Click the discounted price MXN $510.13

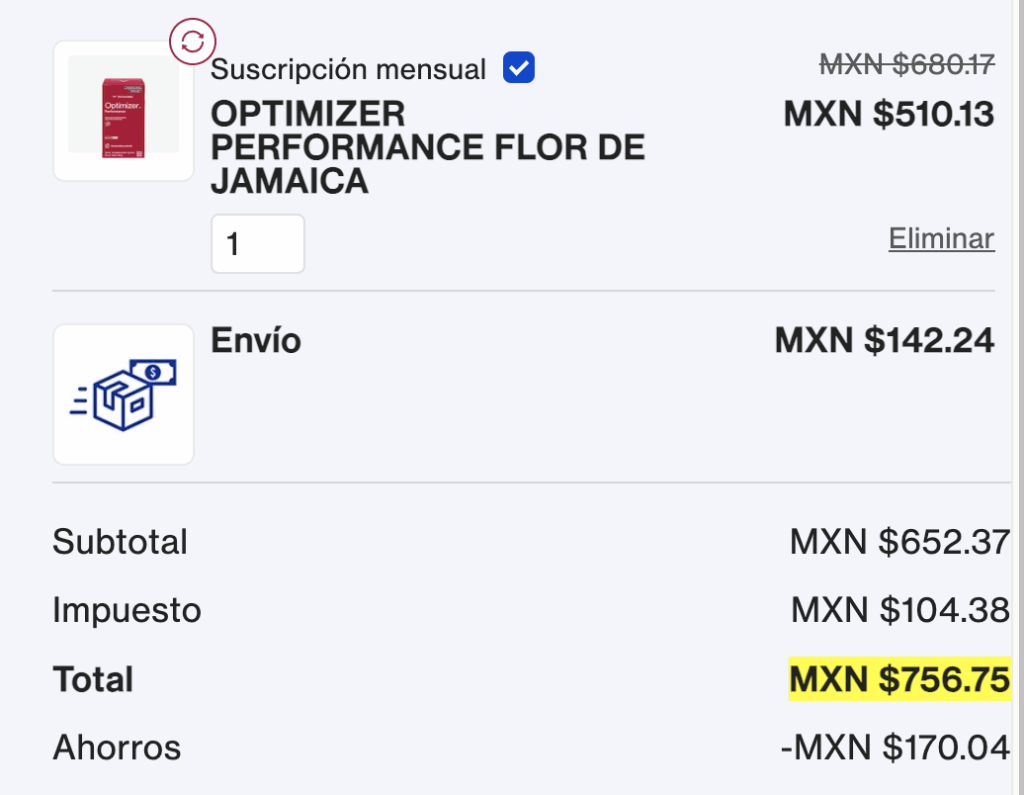pyautogui.click(x=889, y=114)
